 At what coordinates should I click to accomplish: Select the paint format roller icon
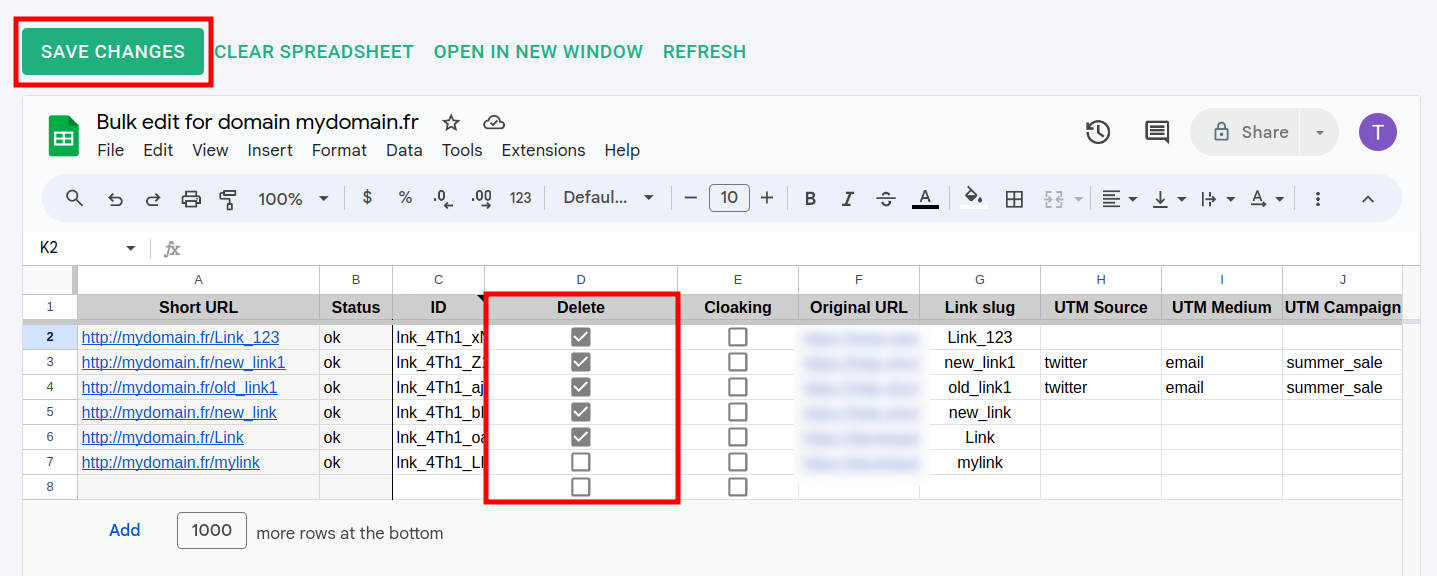pyautogui.click(x=228, y=199)
